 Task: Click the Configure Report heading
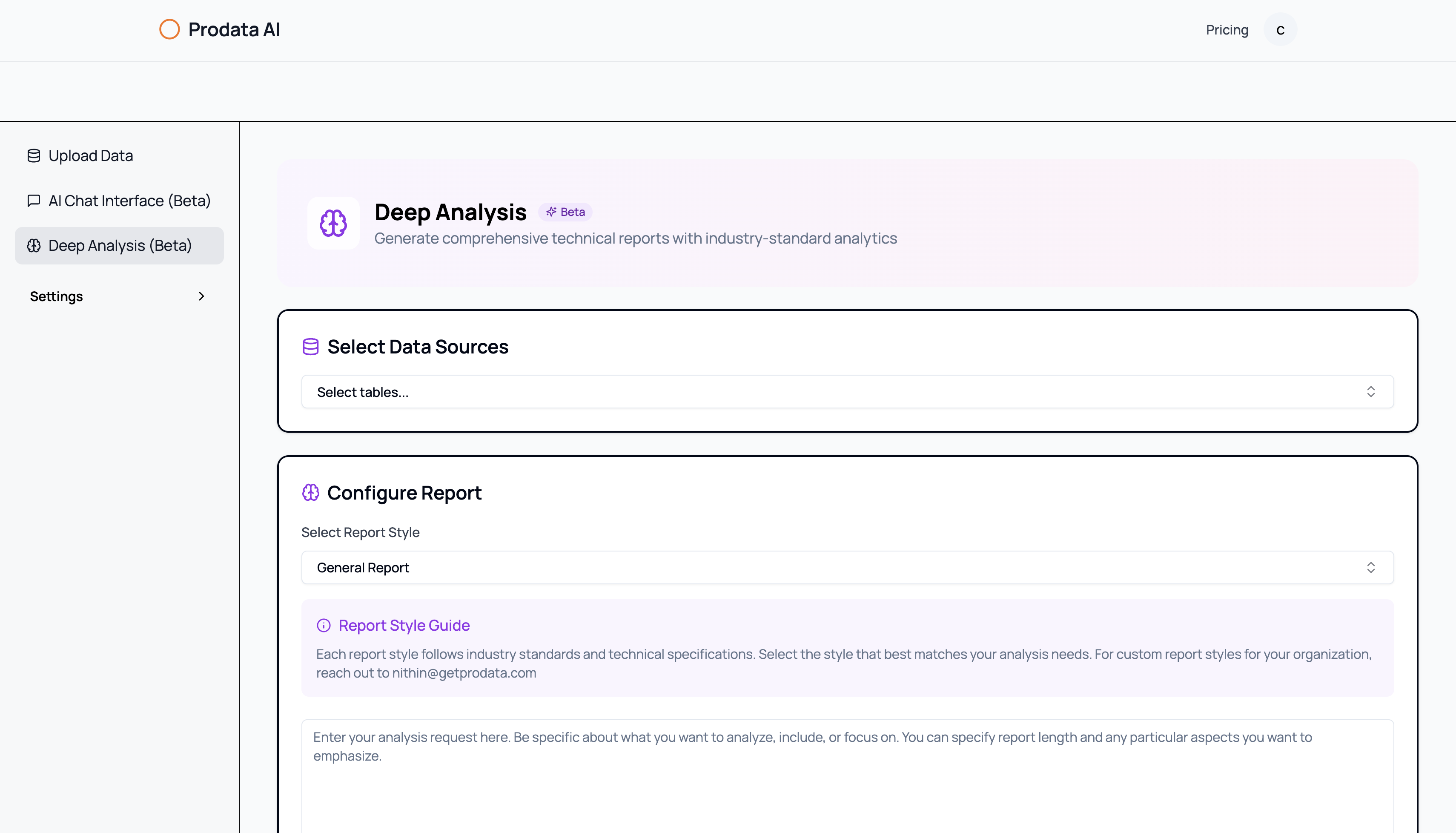tap(404, 493)
